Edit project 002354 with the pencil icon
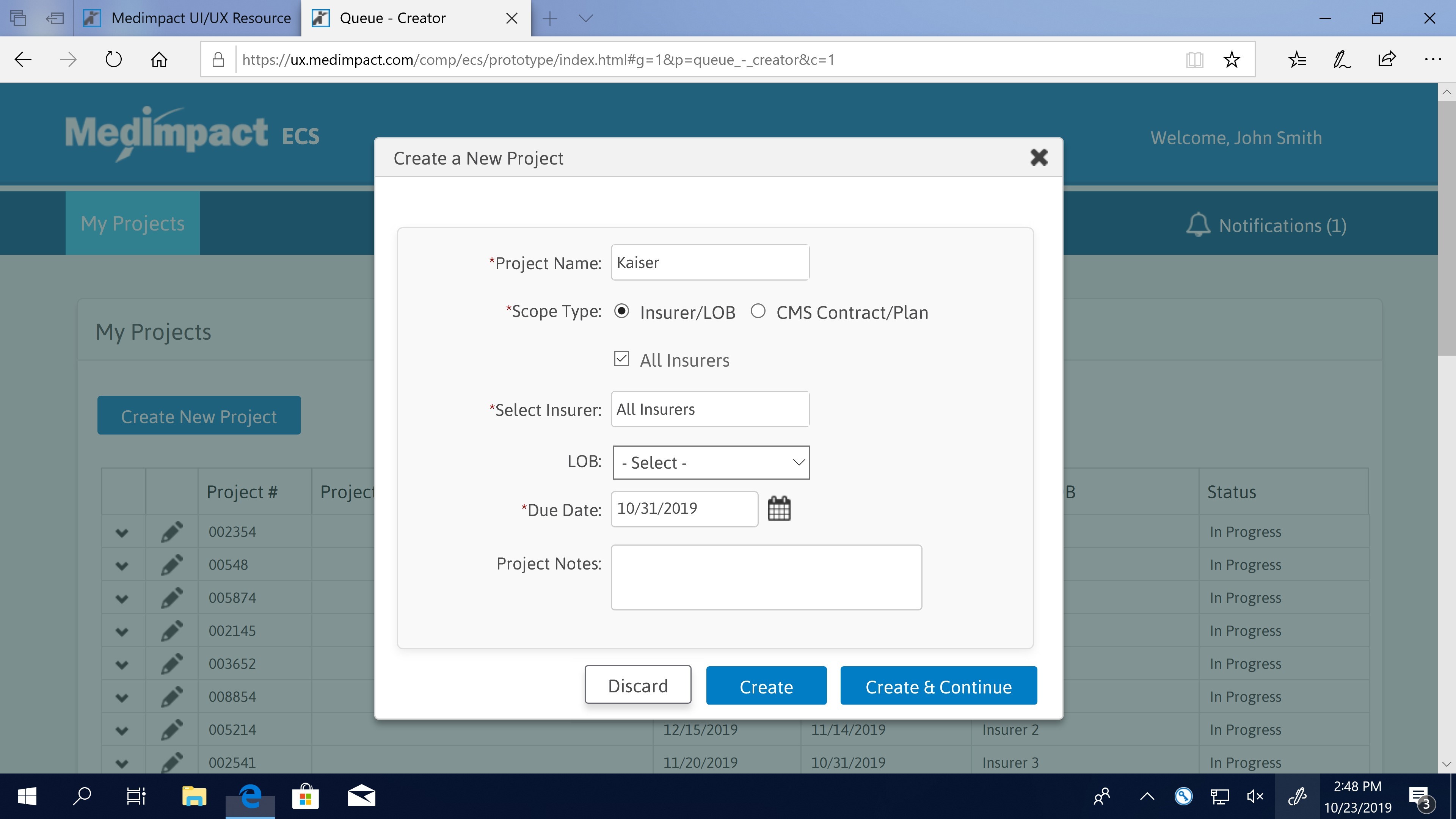Image resolution: width=1456 pixels, height=819 pixels. click(172, 531)
